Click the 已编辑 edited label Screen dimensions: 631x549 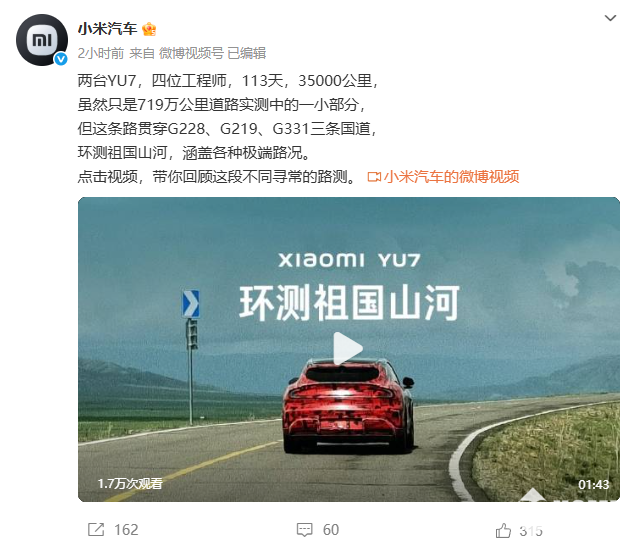[247, 53]
